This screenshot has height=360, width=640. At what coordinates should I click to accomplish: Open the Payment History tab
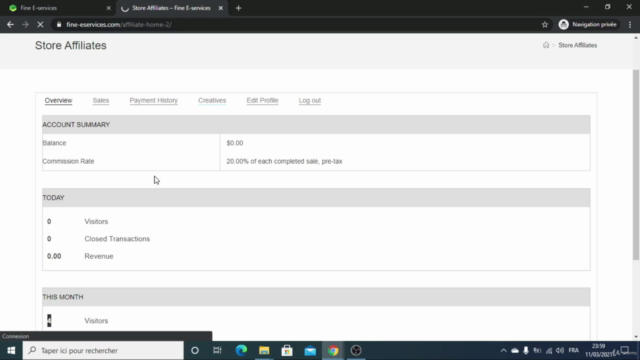tap(153, 100)
